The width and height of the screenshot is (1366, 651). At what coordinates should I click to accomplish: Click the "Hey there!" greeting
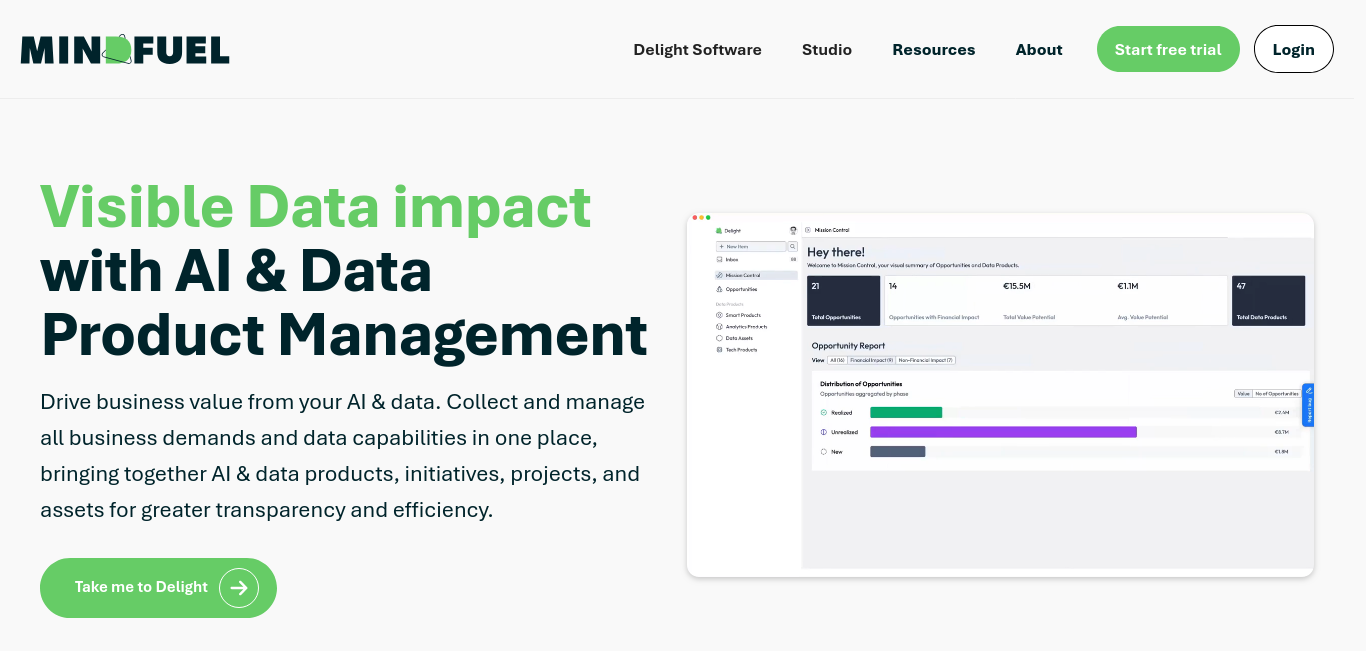click(x=836, y=252)
